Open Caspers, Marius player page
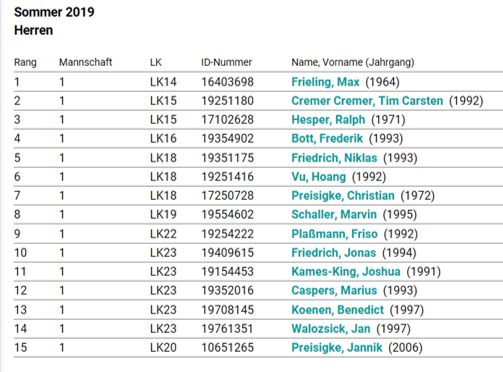Screen dimensions: 503x372 click(x=334, y=291)
